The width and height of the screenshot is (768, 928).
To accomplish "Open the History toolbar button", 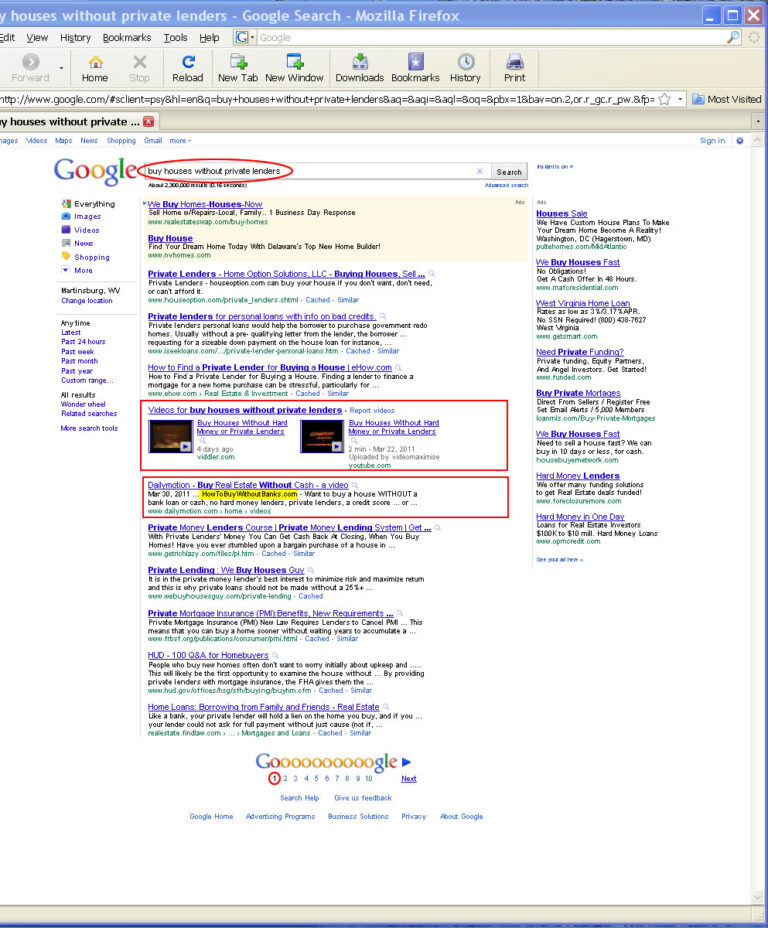I will tap(465, 68).
